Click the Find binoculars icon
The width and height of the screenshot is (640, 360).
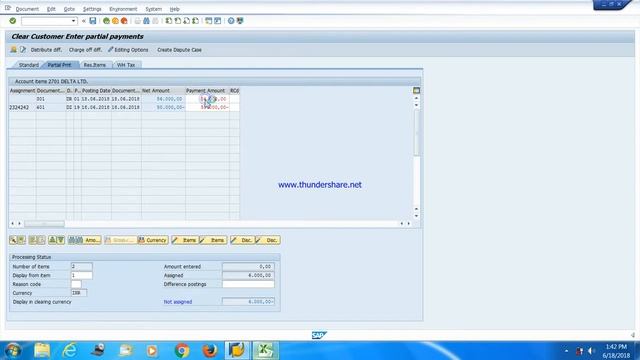tap(147, 21)
